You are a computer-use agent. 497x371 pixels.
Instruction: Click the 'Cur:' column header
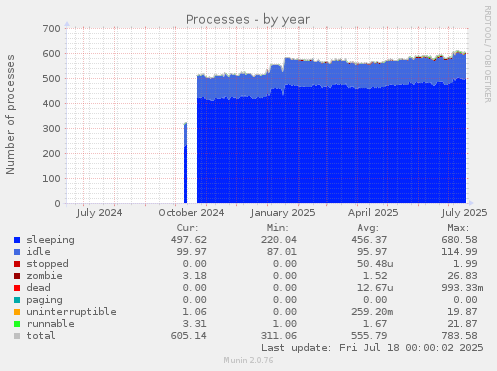click(187, 228)
